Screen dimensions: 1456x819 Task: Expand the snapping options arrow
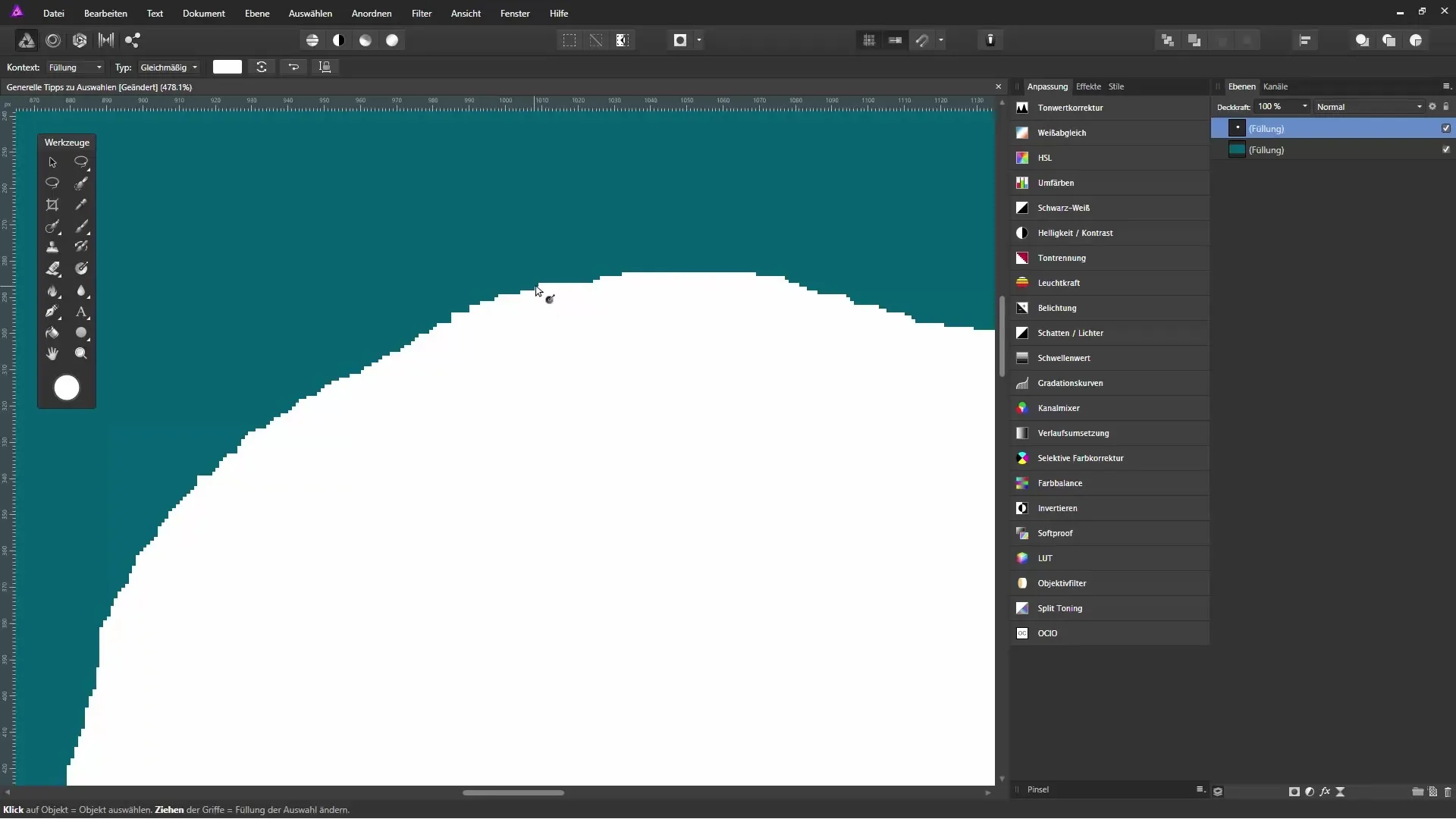(x=941, y=40)
